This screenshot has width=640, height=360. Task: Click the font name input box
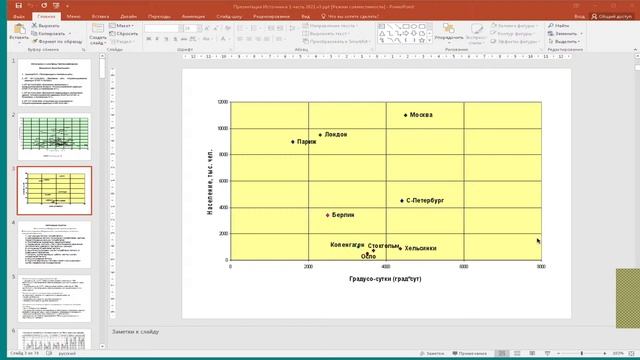point(161,28)
